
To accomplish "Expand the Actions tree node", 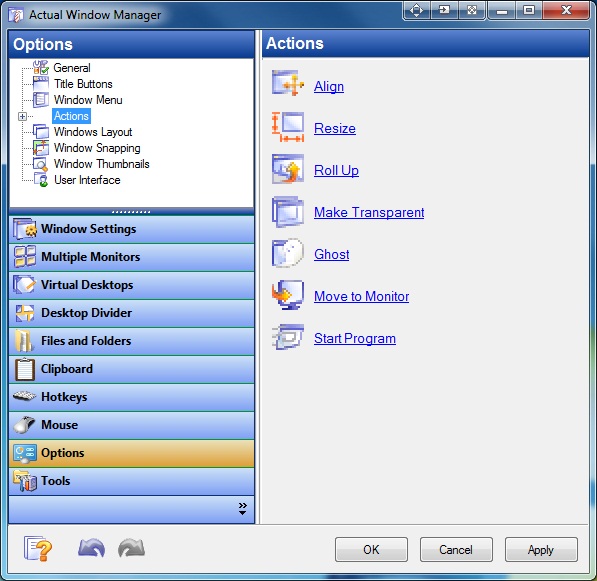I will click(22, 116).
